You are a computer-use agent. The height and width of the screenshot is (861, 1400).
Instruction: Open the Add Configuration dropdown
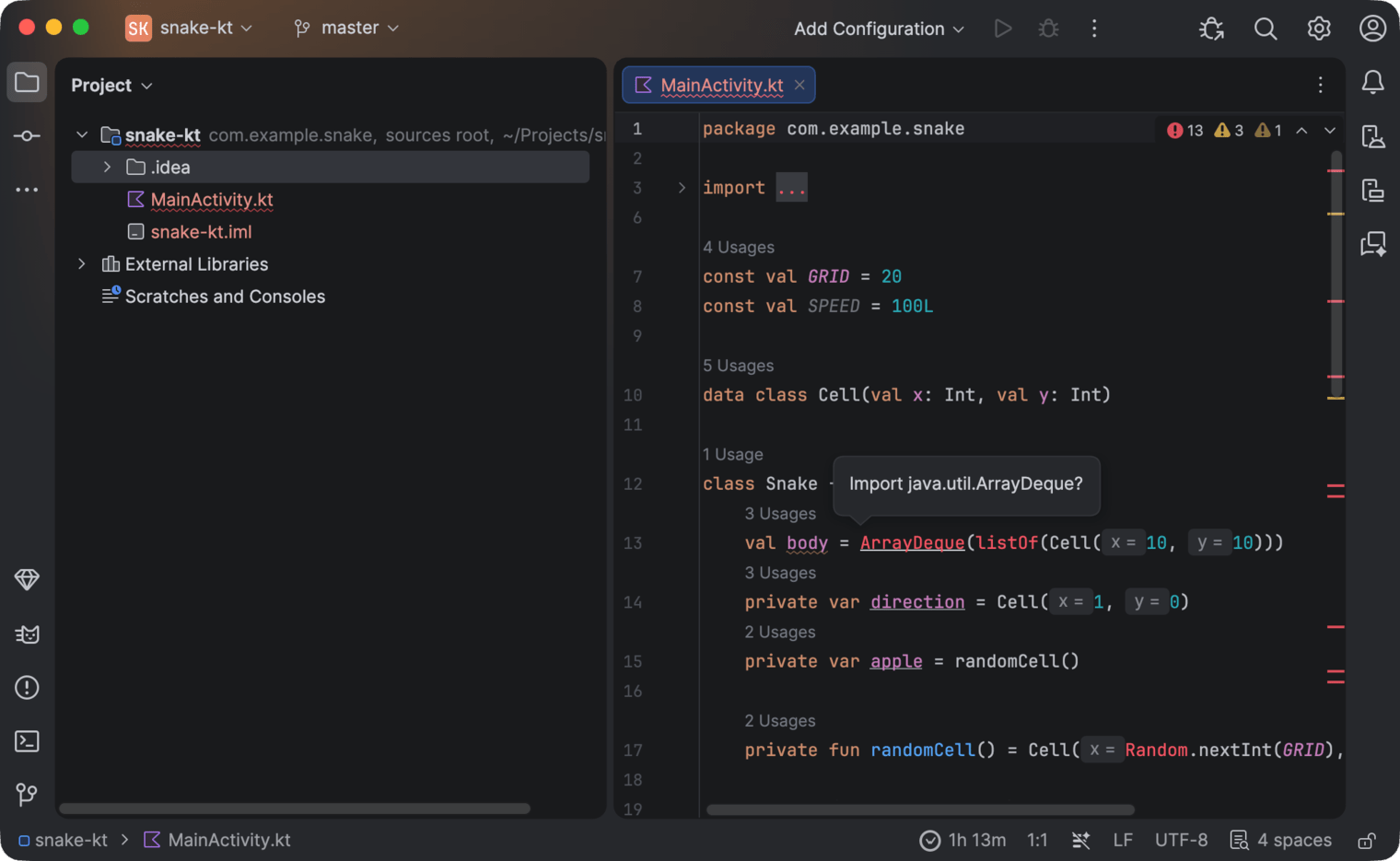[879, 29]
